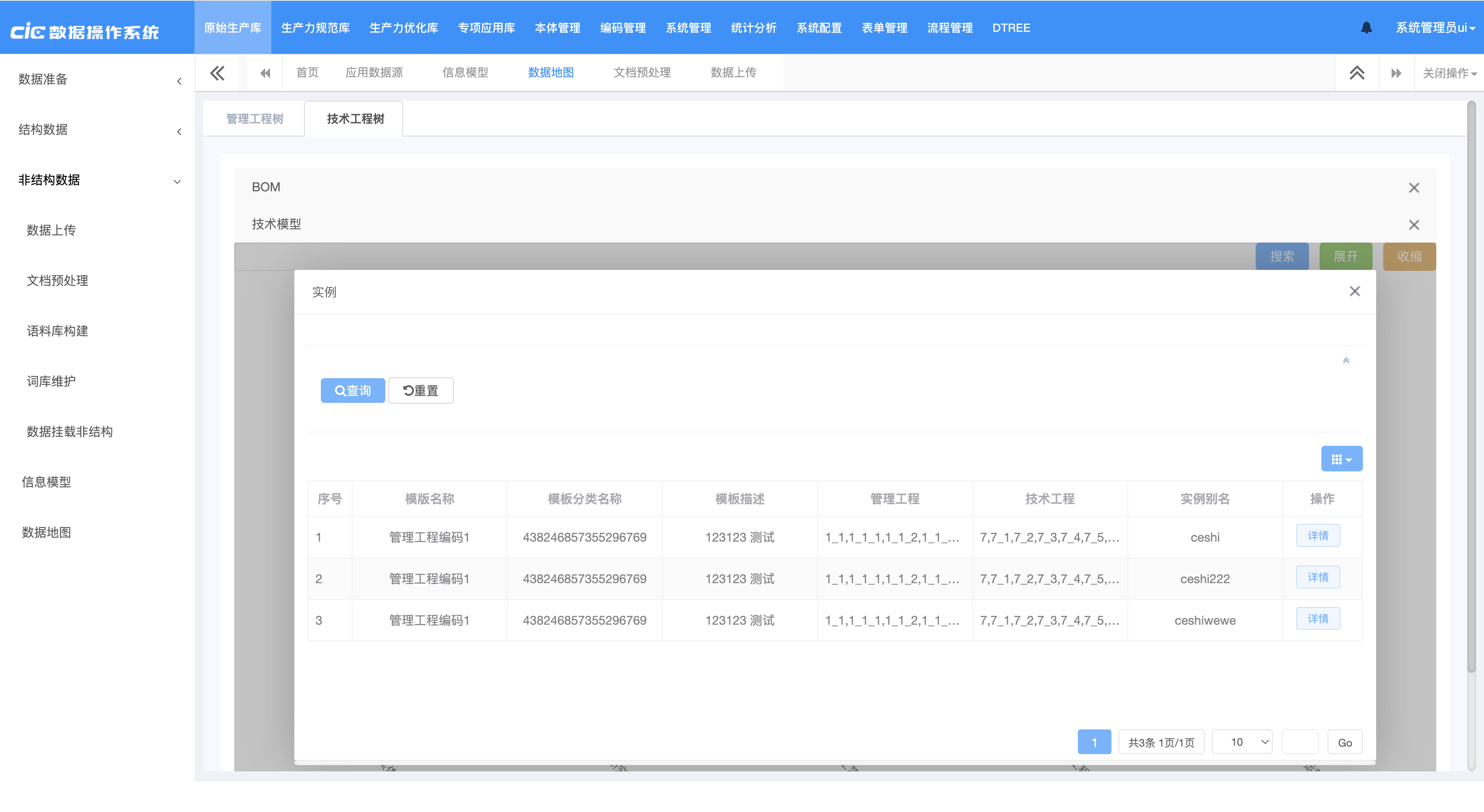
Task: Click the double-up chevron beside 关闭操作
Action: (x=1357, y=73)
